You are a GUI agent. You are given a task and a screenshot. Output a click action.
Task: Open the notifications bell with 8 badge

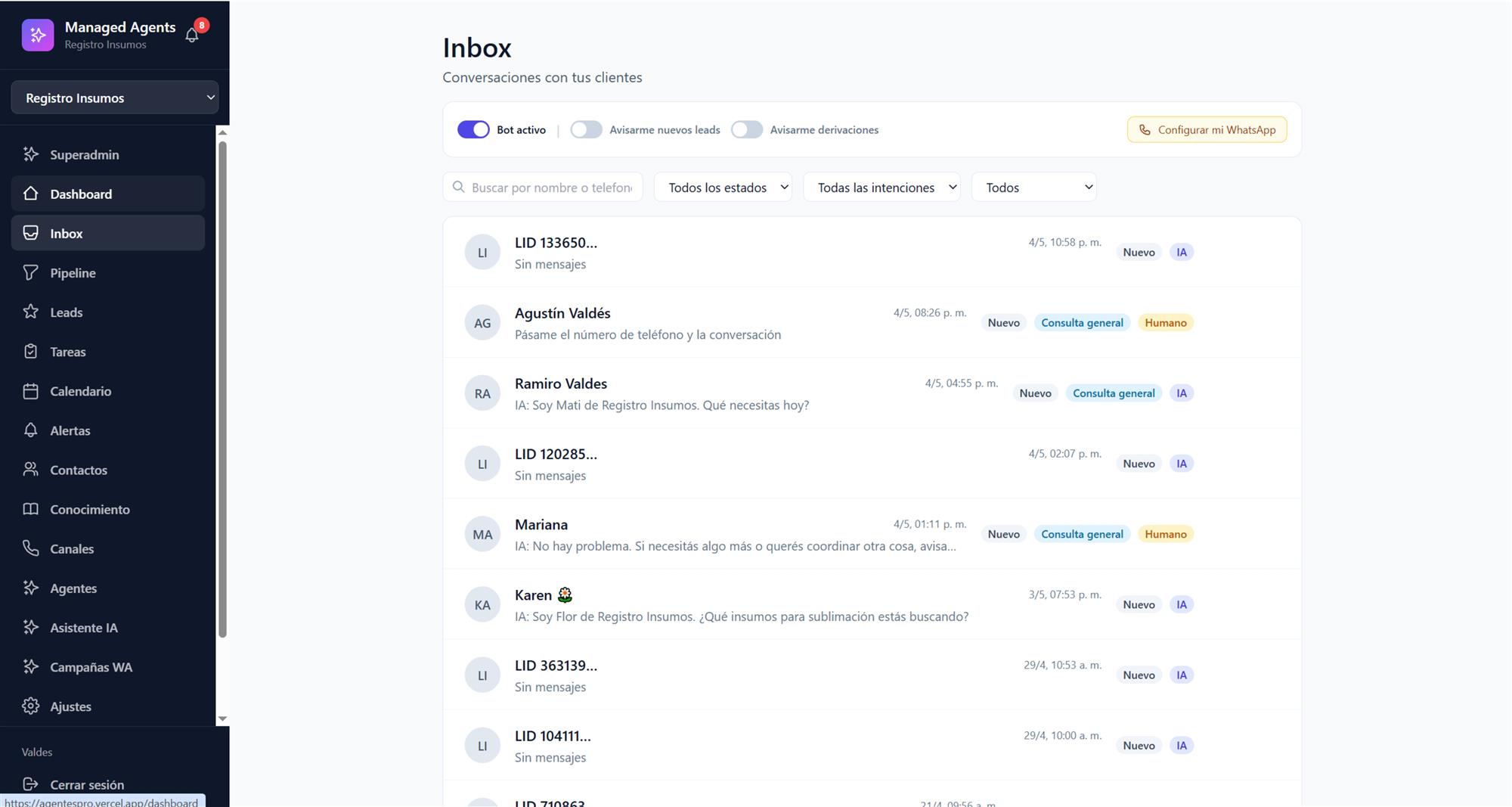(x=193, y=34)
